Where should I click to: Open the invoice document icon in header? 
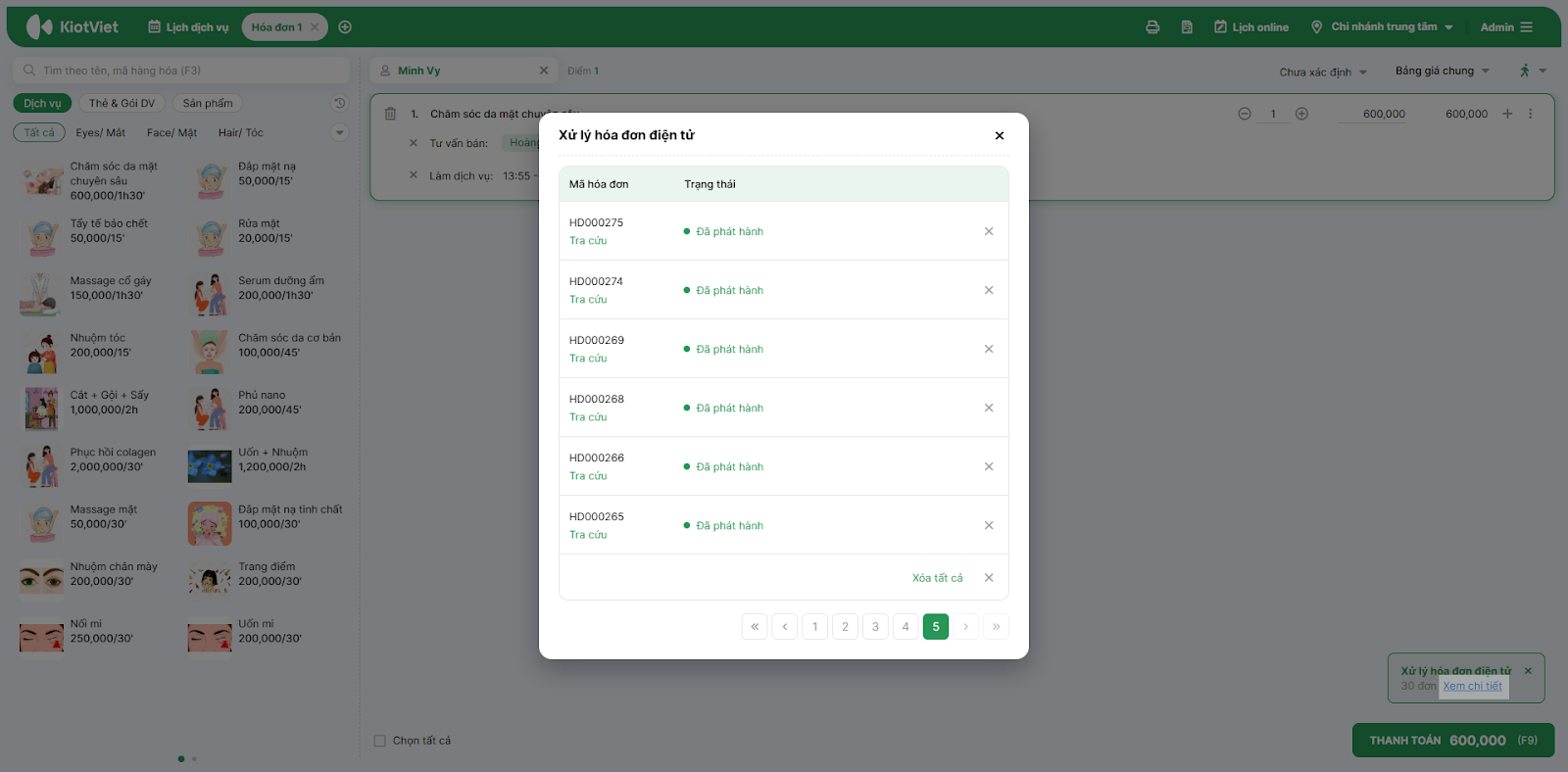tap(1187, 27)
